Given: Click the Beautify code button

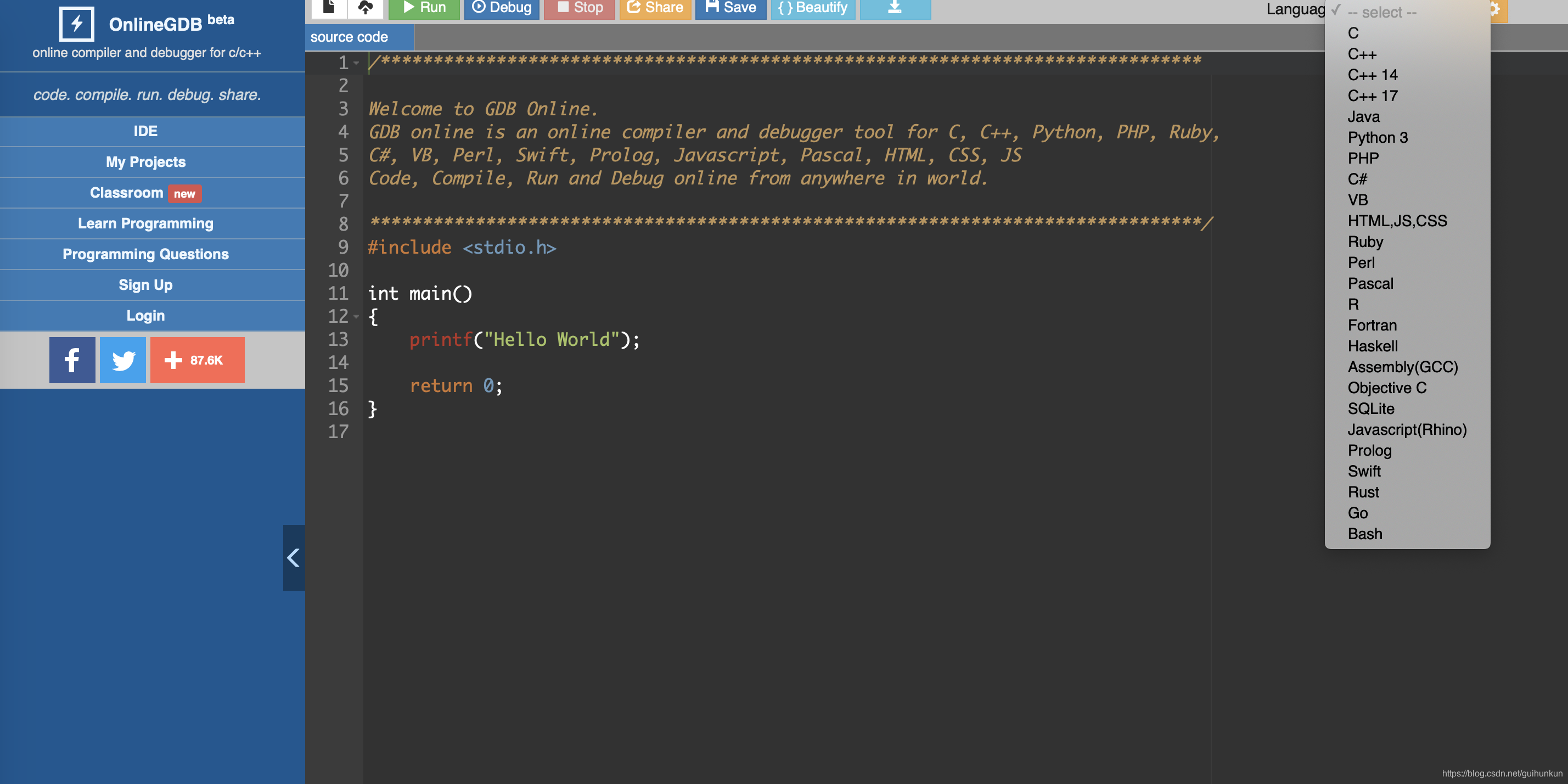Looking at the screenshot, I should click(x=813, y=7).
